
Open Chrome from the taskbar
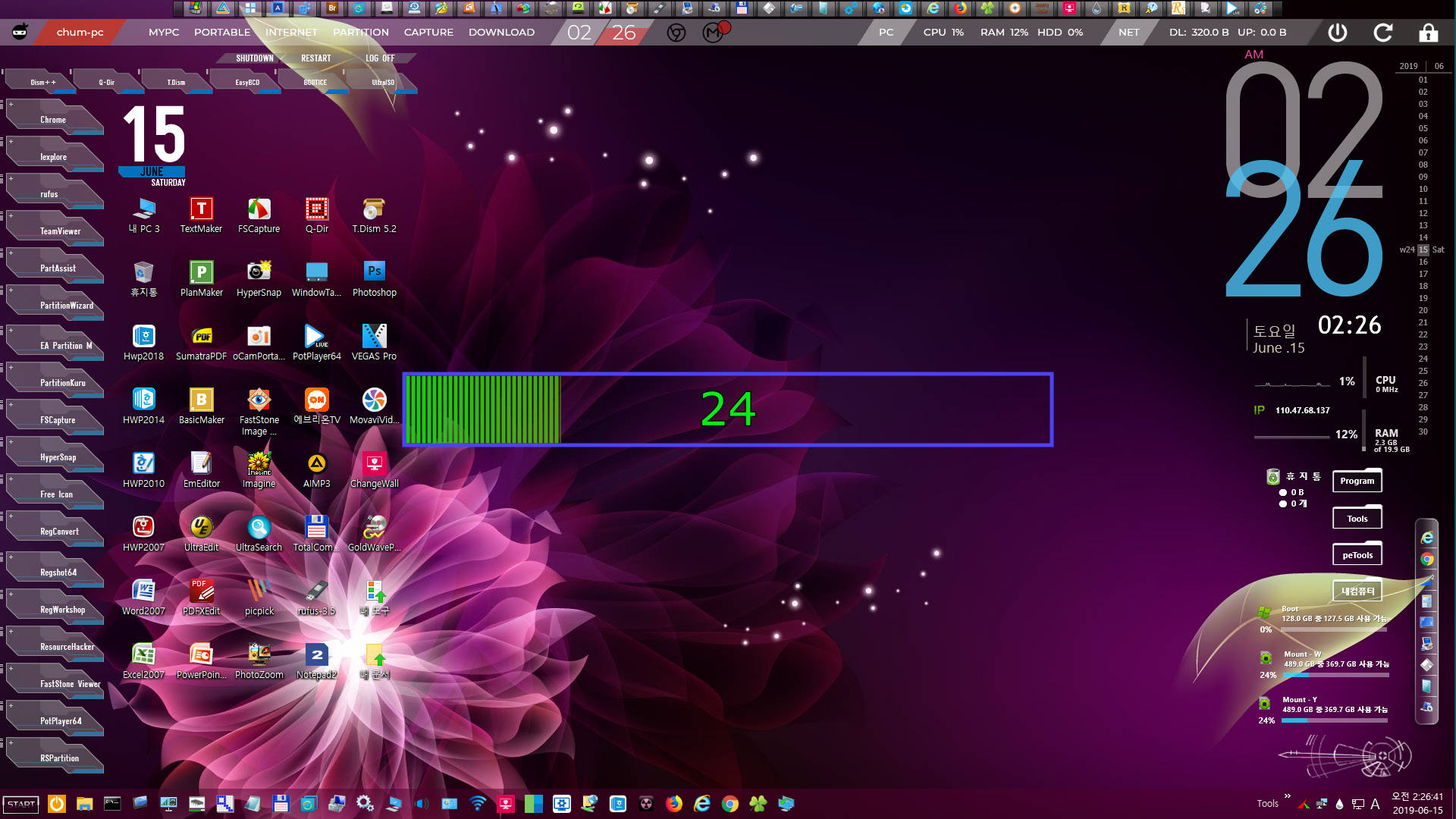tap(730, 804)
